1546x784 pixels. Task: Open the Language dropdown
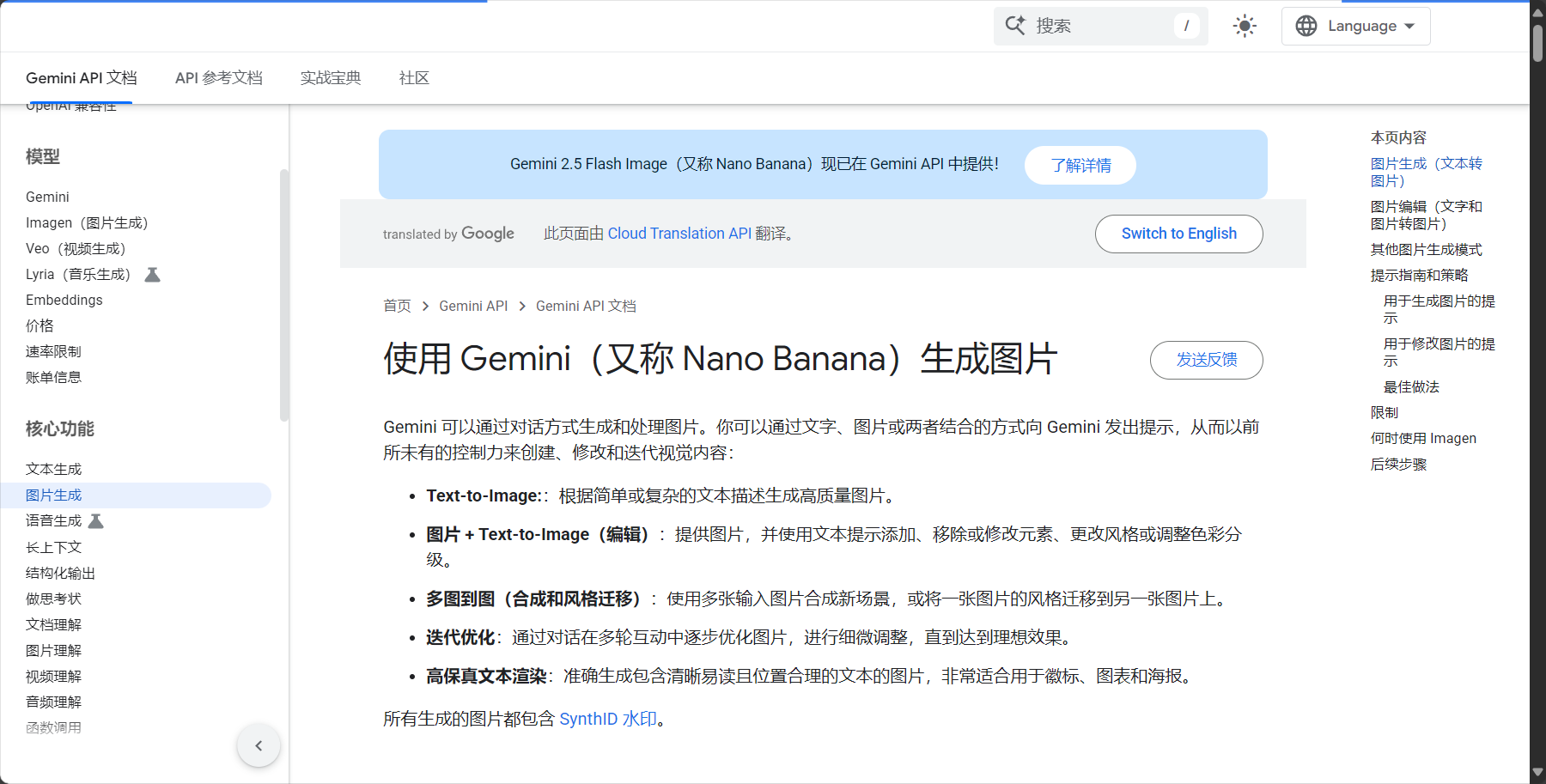click(x=1355, y=26)
